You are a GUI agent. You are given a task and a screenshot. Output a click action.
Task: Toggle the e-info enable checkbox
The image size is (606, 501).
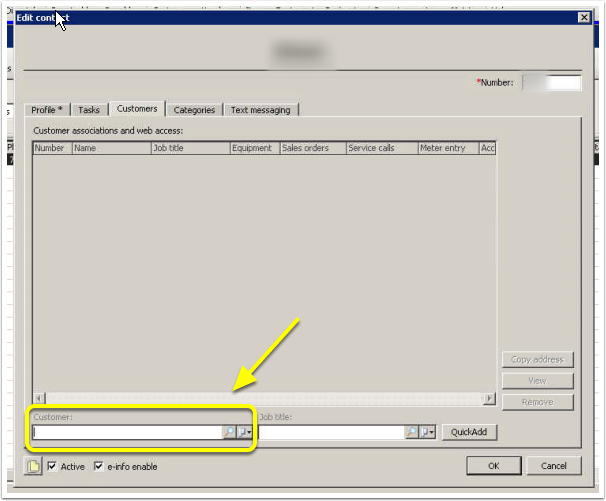tap(98, 466)
